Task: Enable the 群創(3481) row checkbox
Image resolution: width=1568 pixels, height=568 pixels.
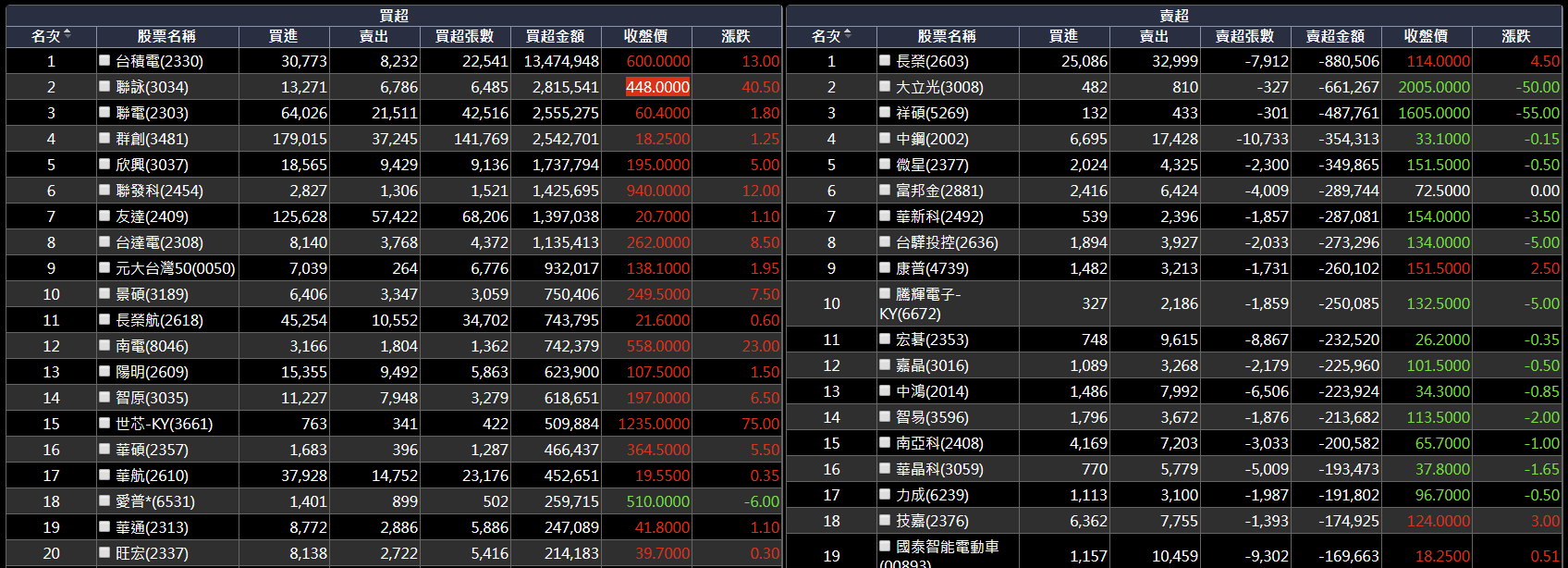Action: click(x=104, y=138)
